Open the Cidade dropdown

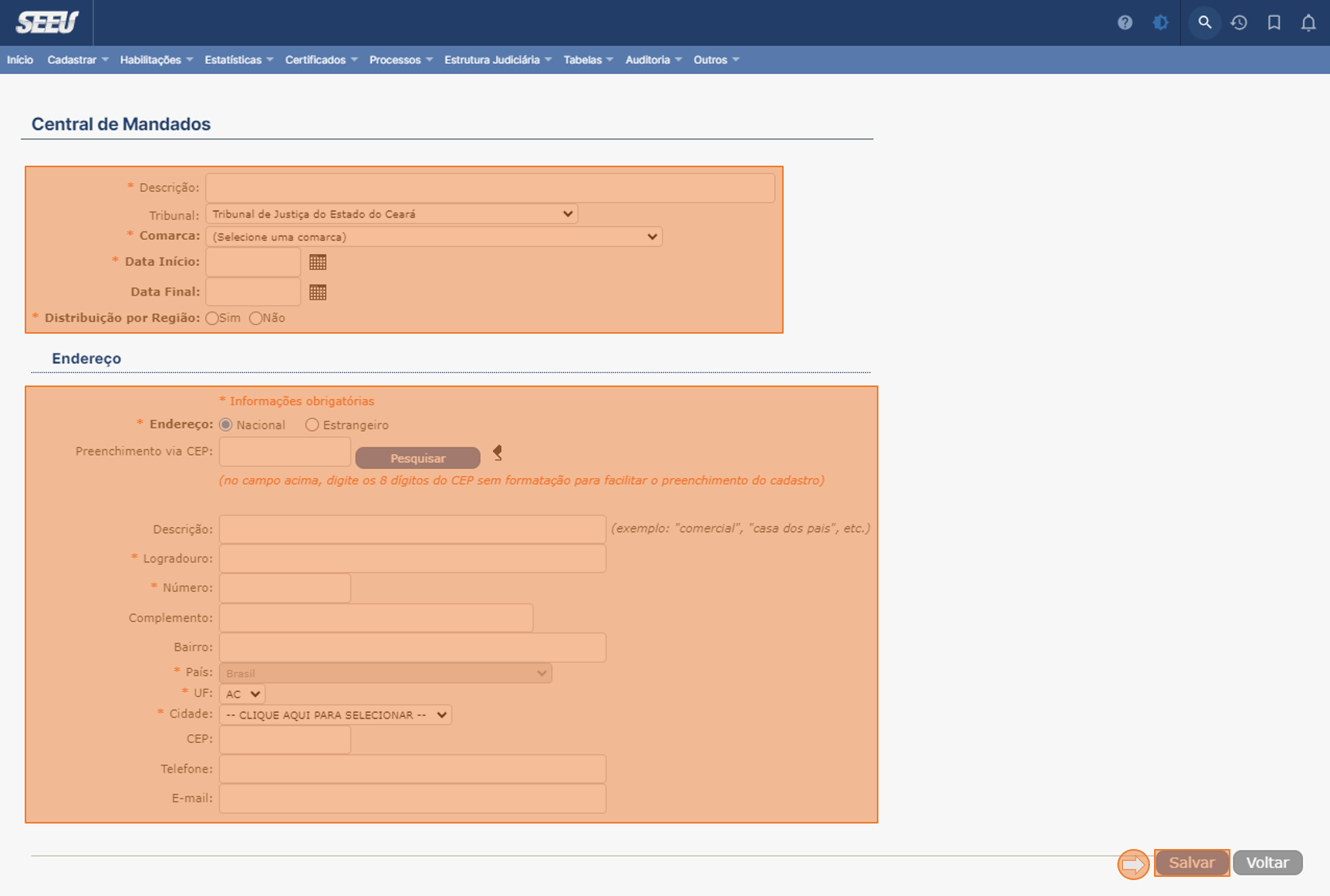335,714
